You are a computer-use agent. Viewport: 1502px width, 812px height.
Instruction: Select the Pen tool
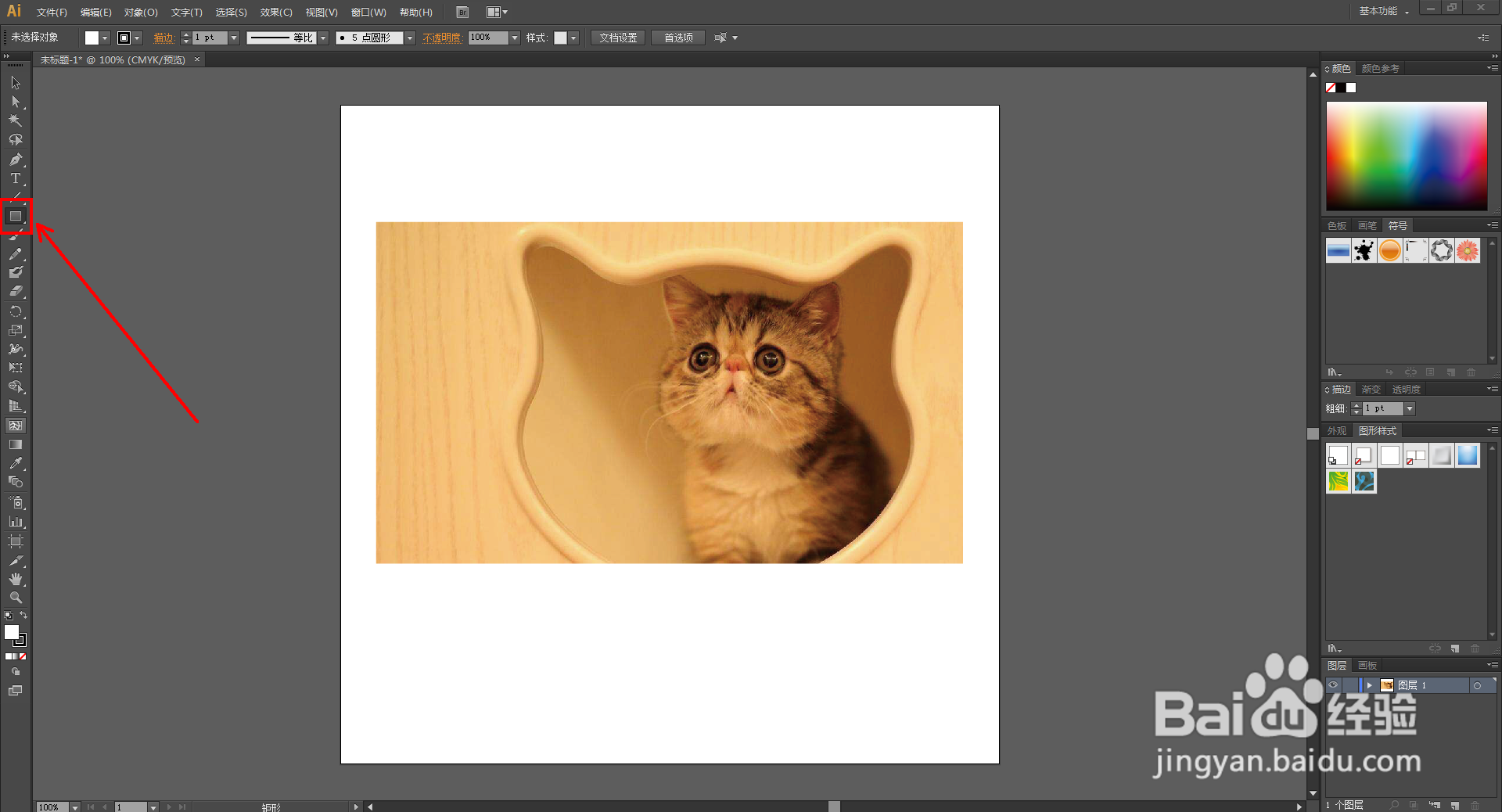tap(16, 160)
